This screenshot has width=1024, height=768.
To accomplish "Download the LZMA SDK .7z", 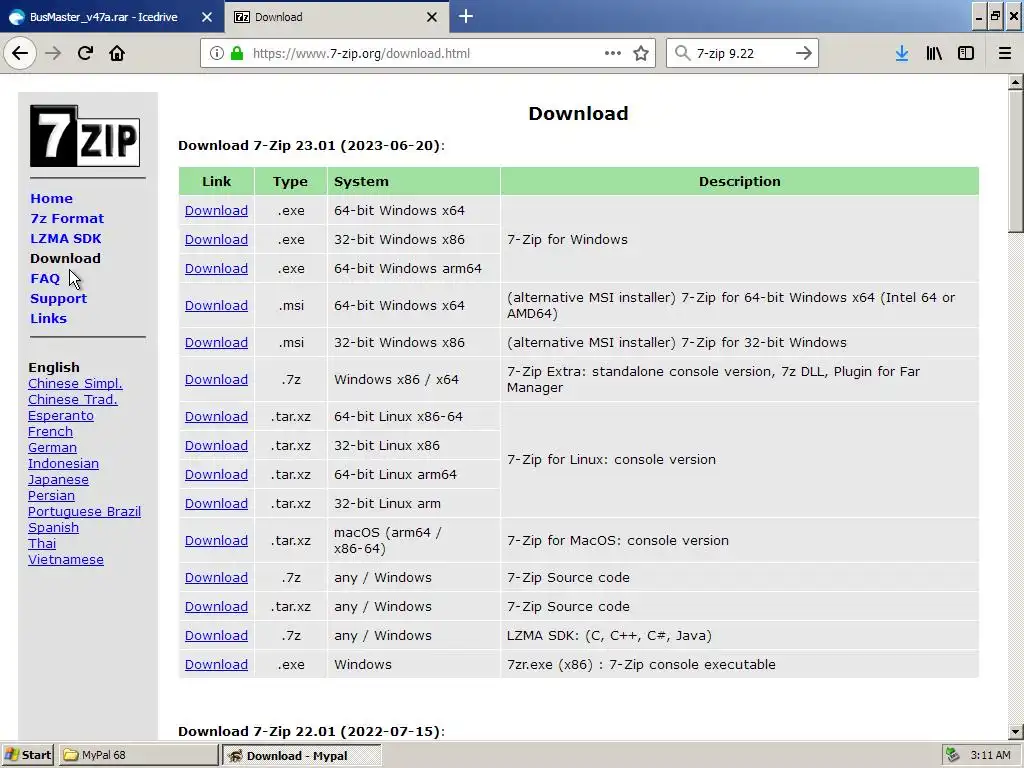I will tap(216, 635).
